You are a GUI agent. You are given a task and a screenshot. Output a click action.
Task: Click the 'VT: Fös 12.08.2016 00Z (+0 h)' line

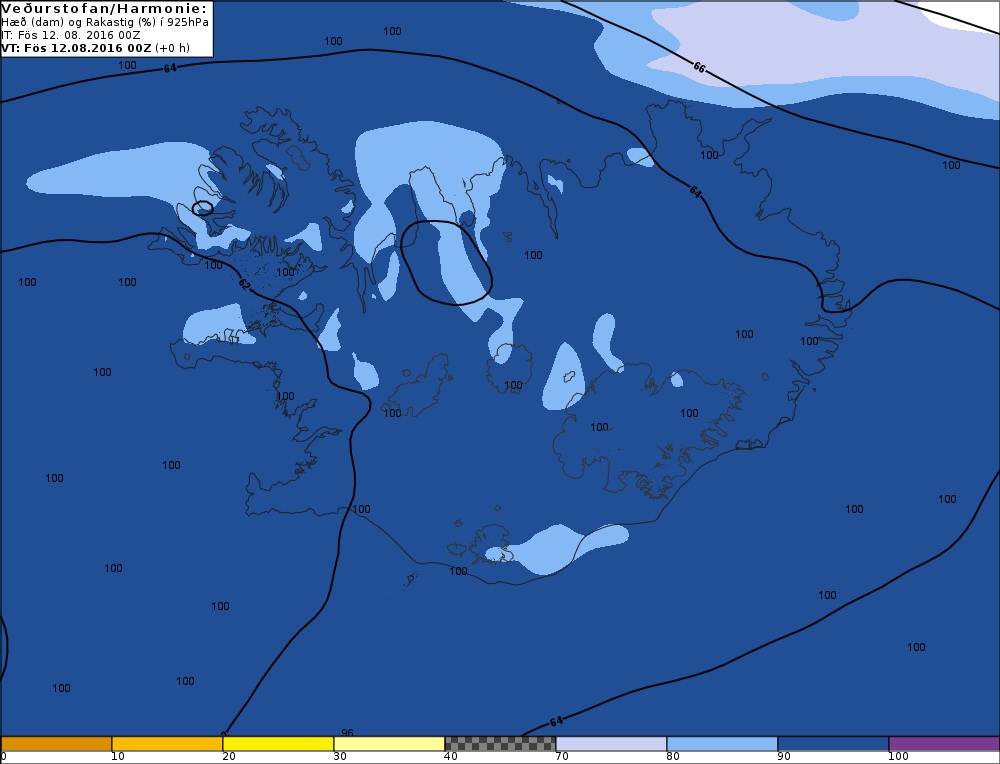pos(96,48)
